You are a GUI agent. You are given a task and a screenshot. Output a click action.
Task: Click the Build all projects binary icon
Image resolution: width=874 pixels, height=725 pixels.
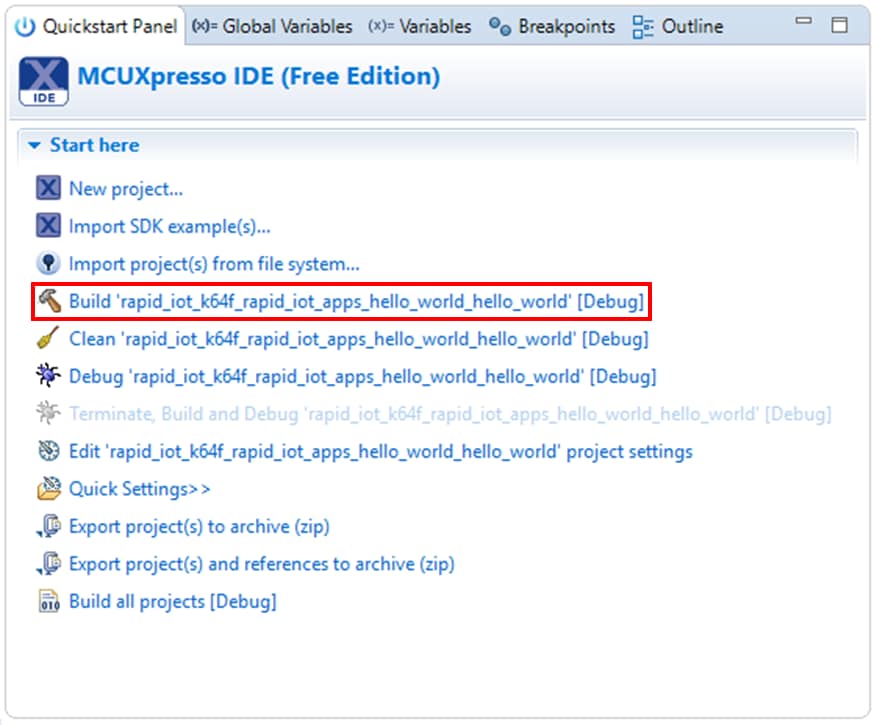pos(48,602)
